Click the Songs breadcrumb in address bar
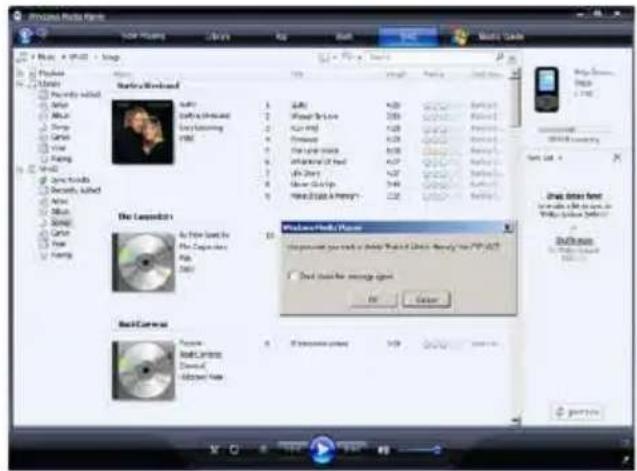The height and width of the screenshot is (471, 637). point(110,57)
